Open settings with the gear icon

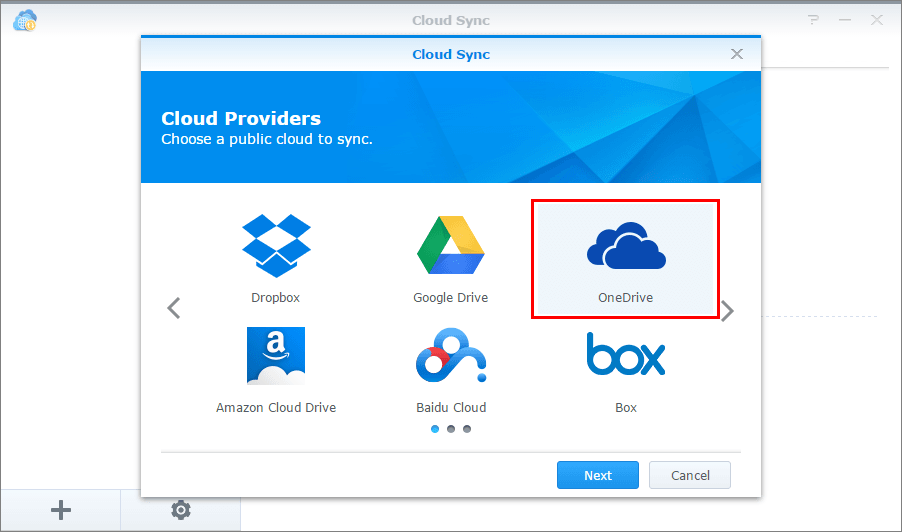point(181,510)
